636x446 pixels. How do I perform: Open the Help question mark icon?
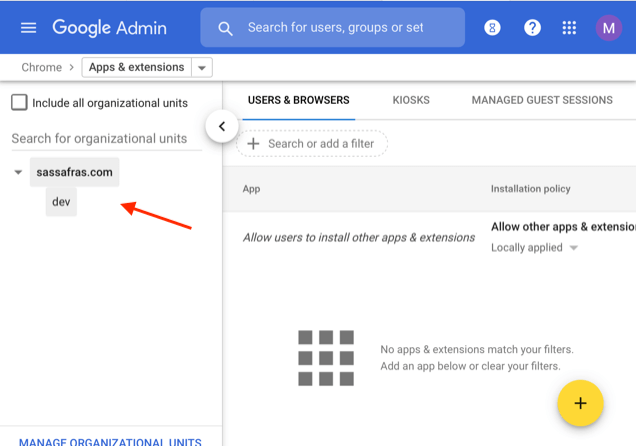pos(532,28)
